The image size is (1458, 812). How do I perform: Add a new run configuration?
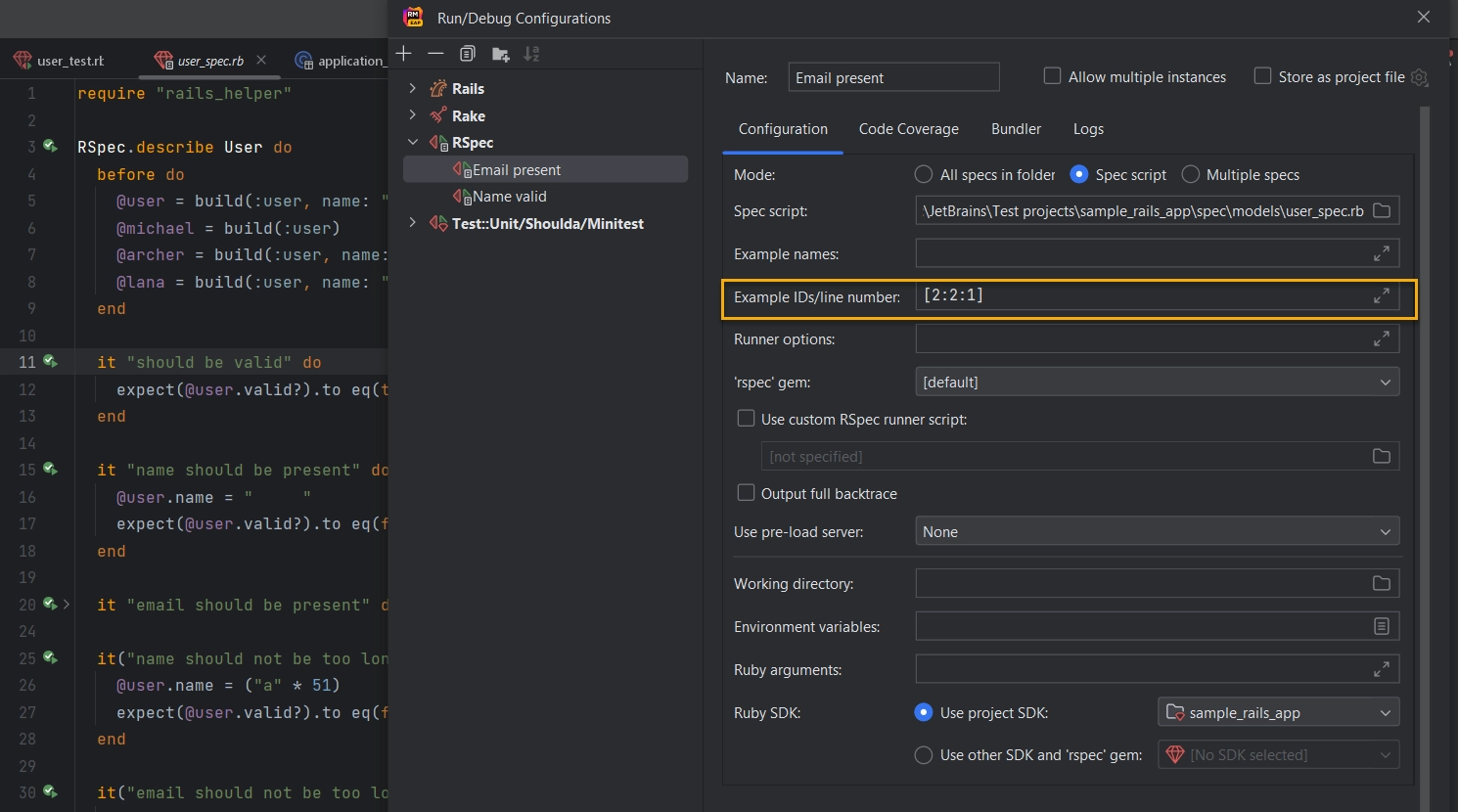tap(404, 54)
